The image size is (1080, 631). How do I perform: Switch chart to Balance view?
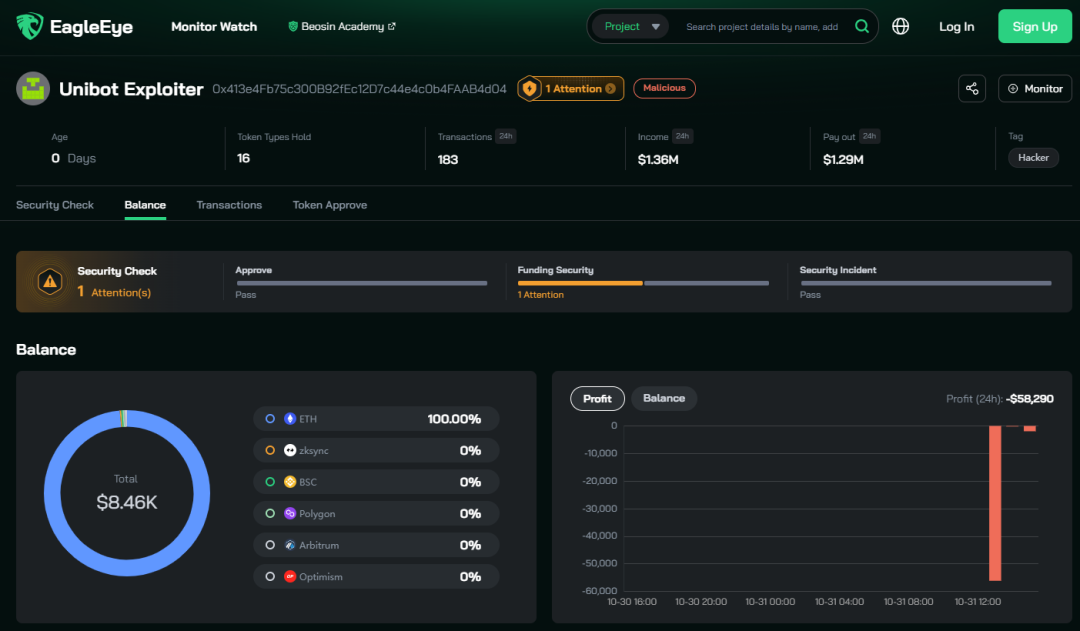(x=664, y=398)
